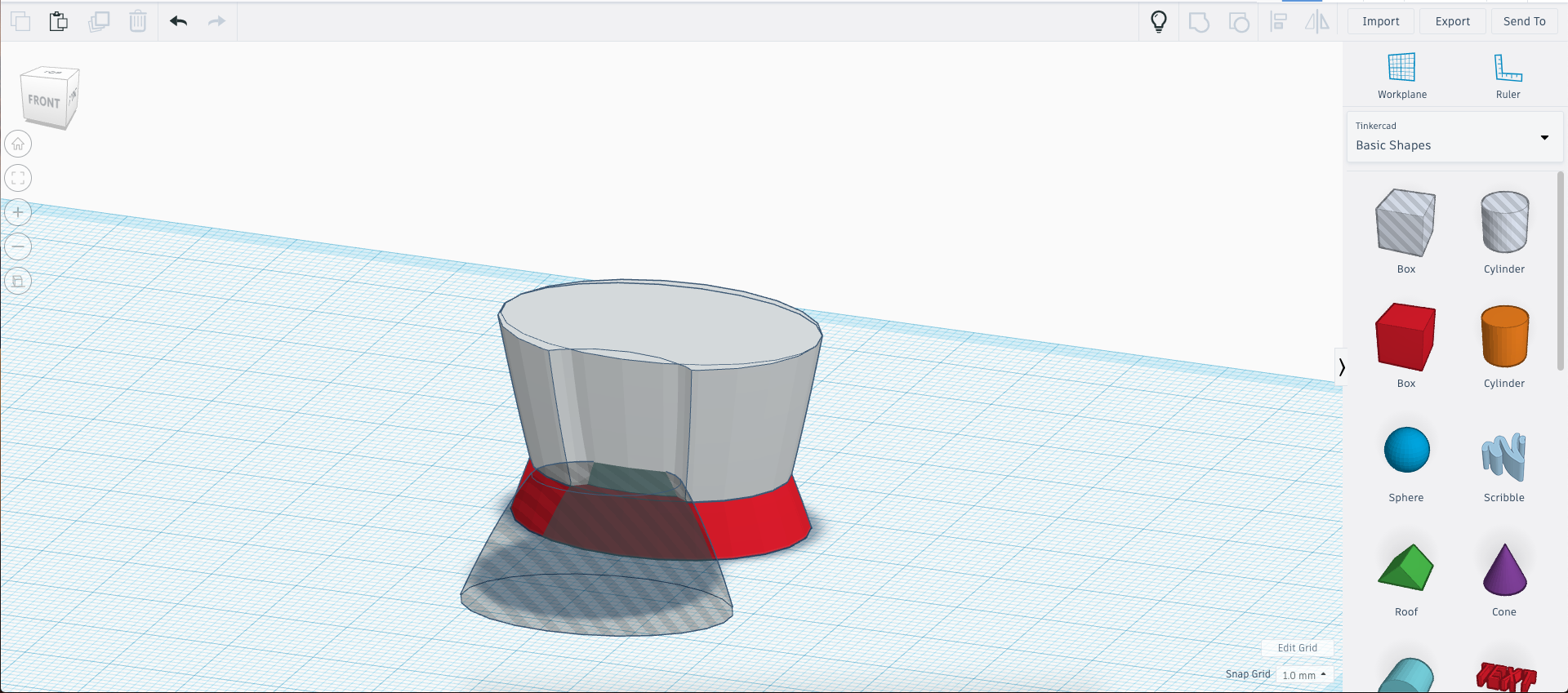
Task: Choose the striped hole Cylinder shape
Action: pyautogui.click(x=1504, y=222)
